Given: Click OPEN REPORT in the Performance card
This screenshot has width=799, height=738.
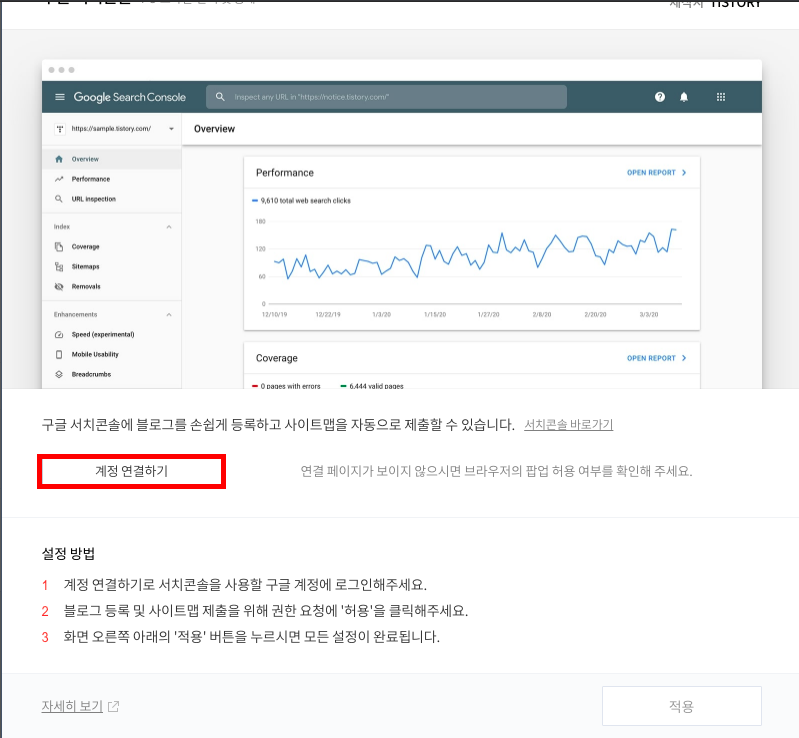Looking at the screenshot, I should click(x=656, y=173).
